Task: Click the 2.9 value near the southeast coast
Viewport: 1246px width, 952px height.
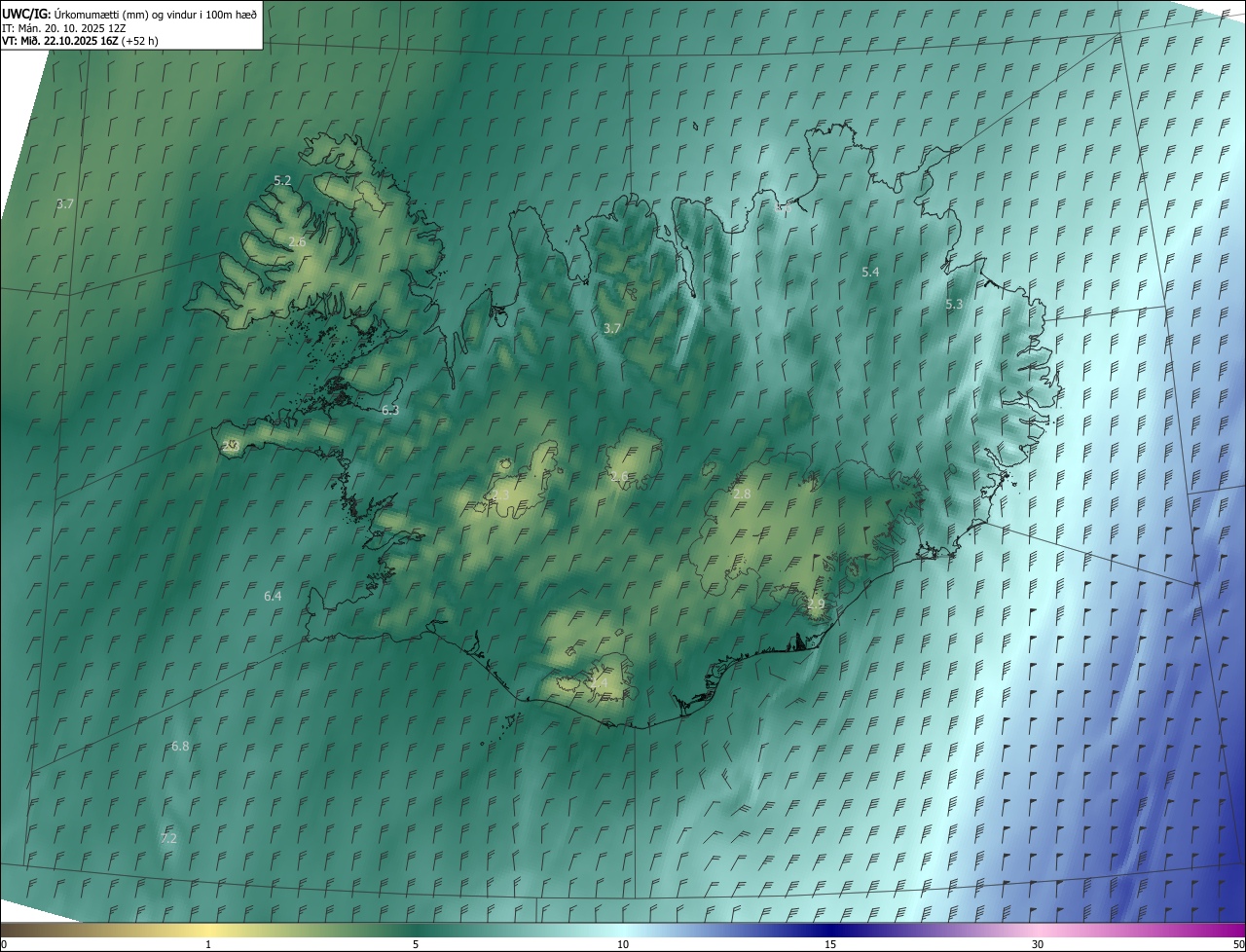Action: click(816, 604)
